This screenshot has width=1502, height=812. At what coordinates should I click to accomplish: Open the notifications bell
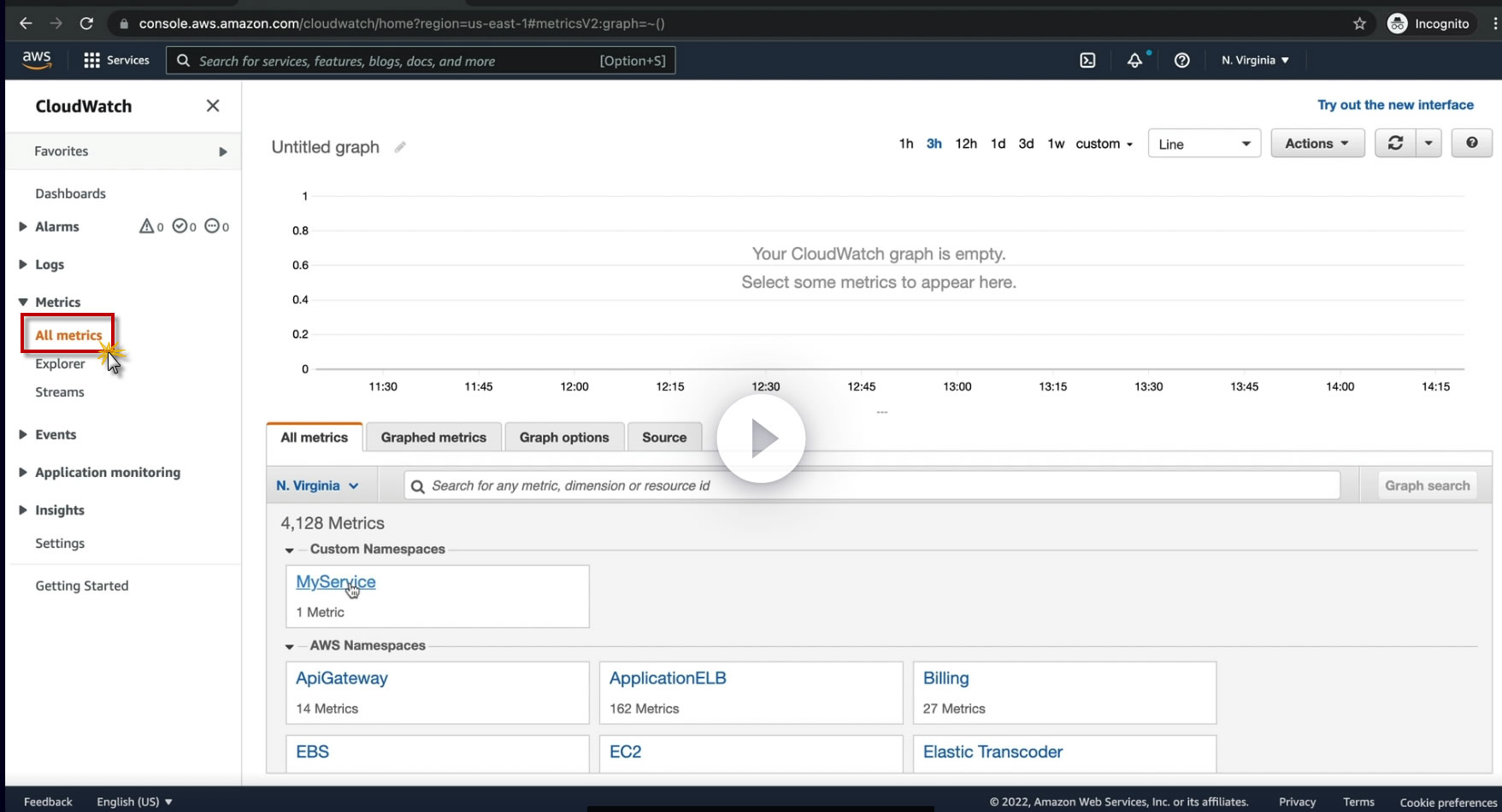(x=1134, y=60)
